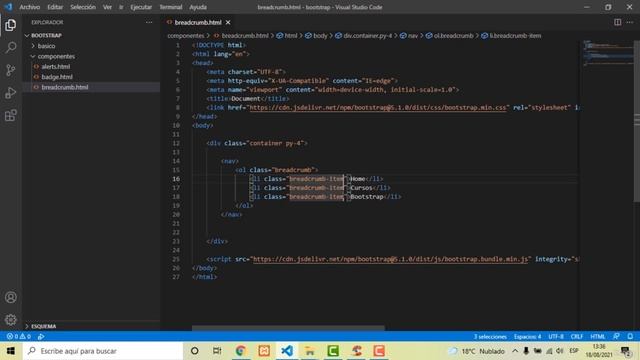Screen dimensions: 640x360
Task: Expand the ESQUEMA outline section
Action: pyautogui.click(x=43, y=326)
